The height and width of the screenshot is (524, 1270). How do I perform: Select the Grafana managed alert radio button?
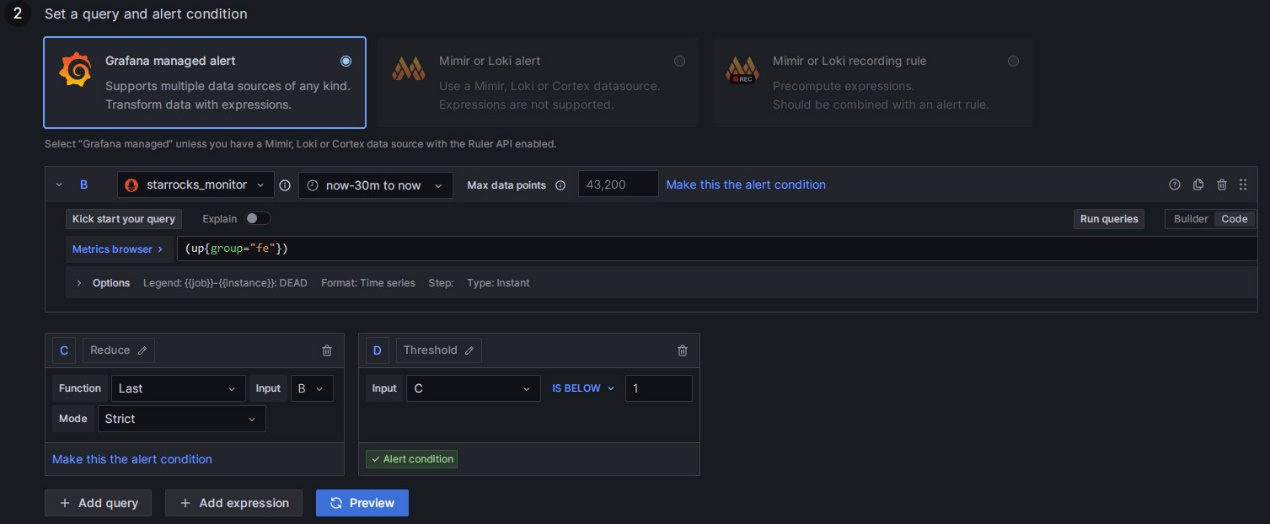tap(346, 61)
